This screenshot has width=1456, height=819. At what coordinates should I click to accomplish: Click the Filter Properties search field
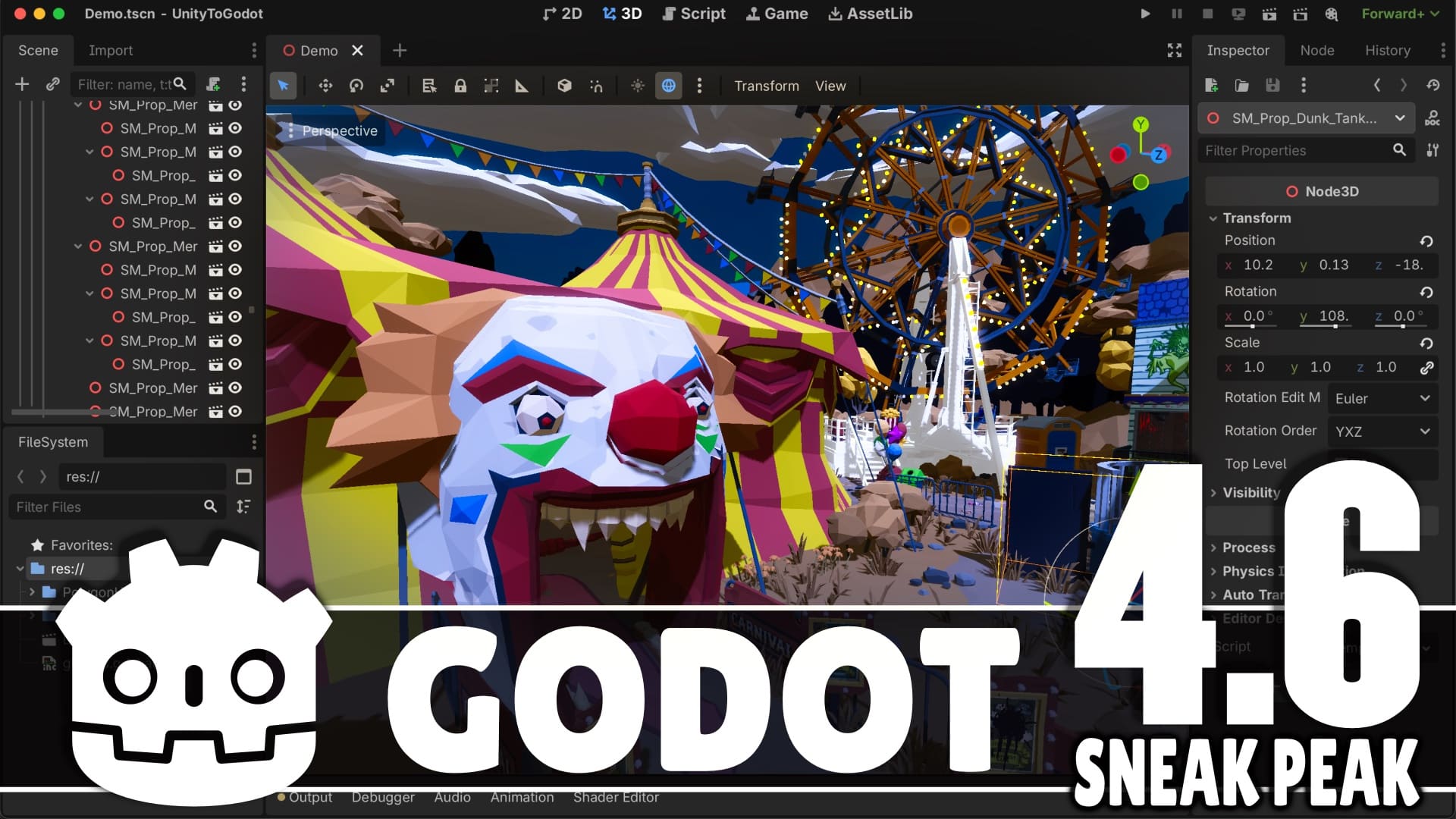point(1297,150)
